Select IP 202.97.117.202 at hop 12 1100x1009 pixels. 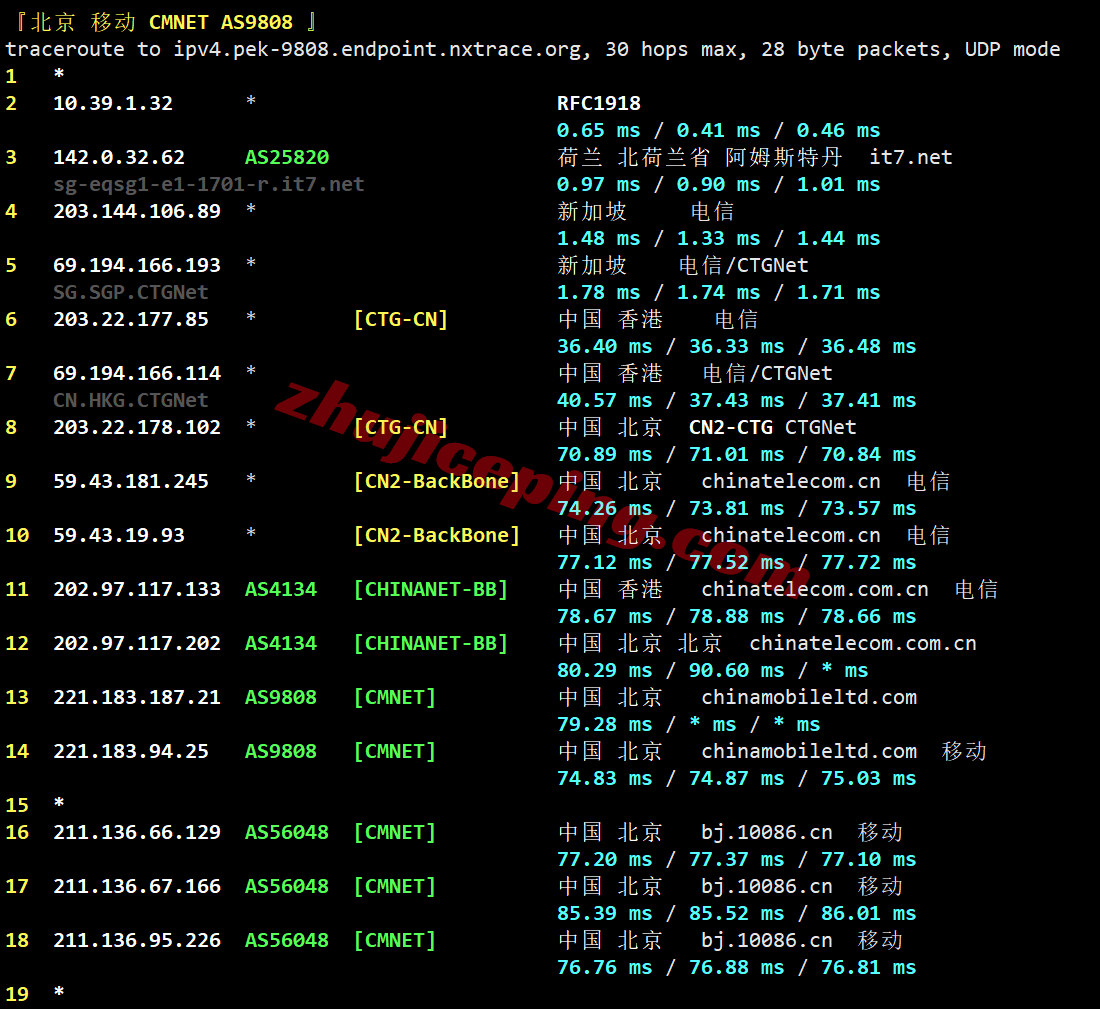(137, 643)
